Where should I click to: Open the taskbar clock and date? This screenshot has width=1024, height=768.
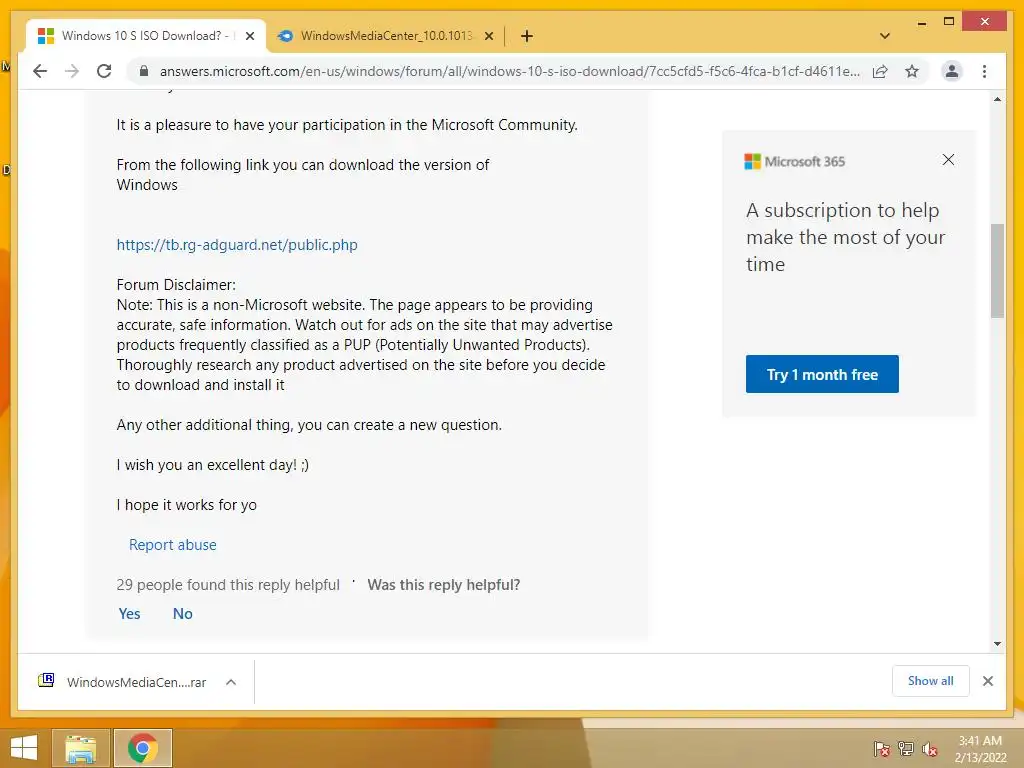(980, 749)
